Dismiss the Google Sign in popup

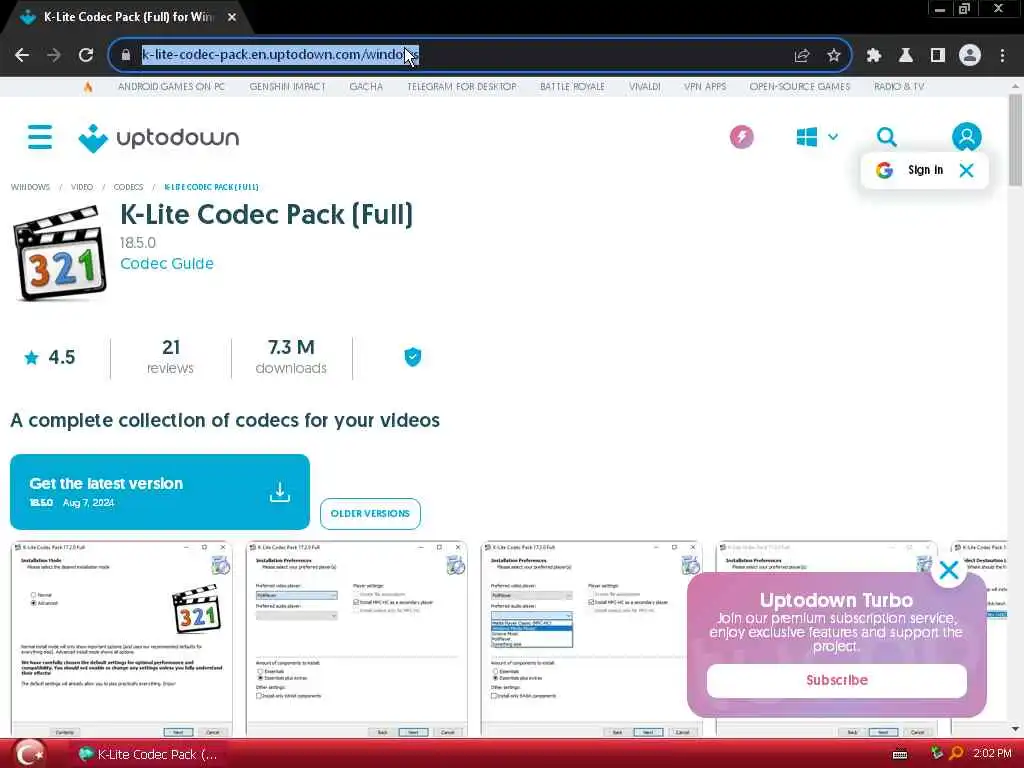[967, 170]
